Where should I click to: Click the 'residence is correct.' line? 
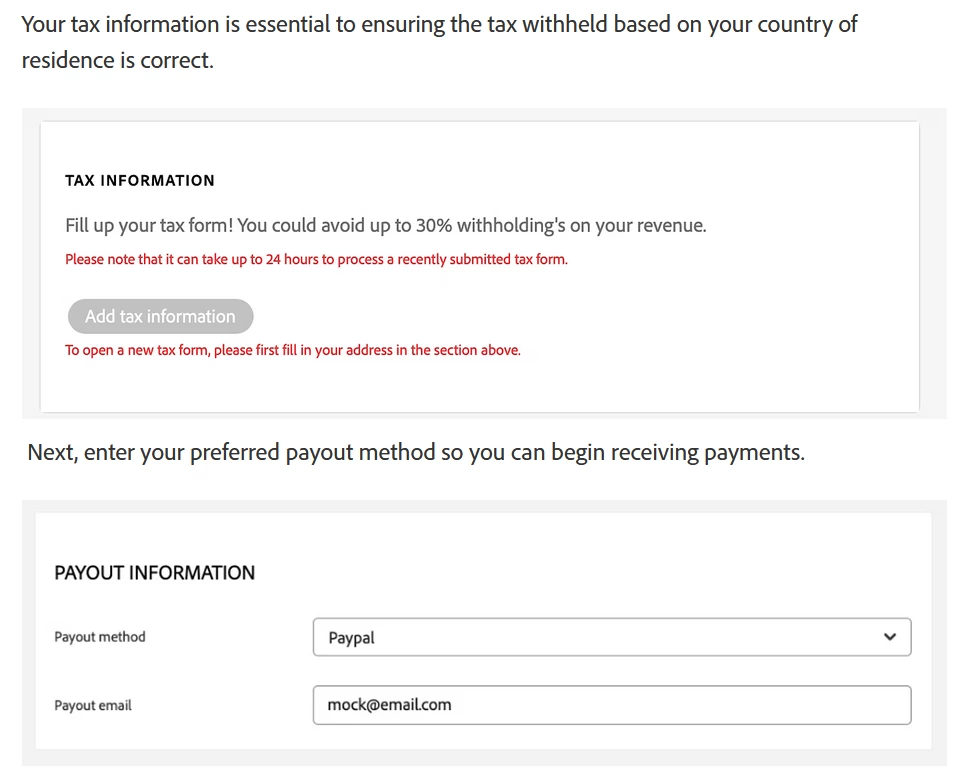117,60
